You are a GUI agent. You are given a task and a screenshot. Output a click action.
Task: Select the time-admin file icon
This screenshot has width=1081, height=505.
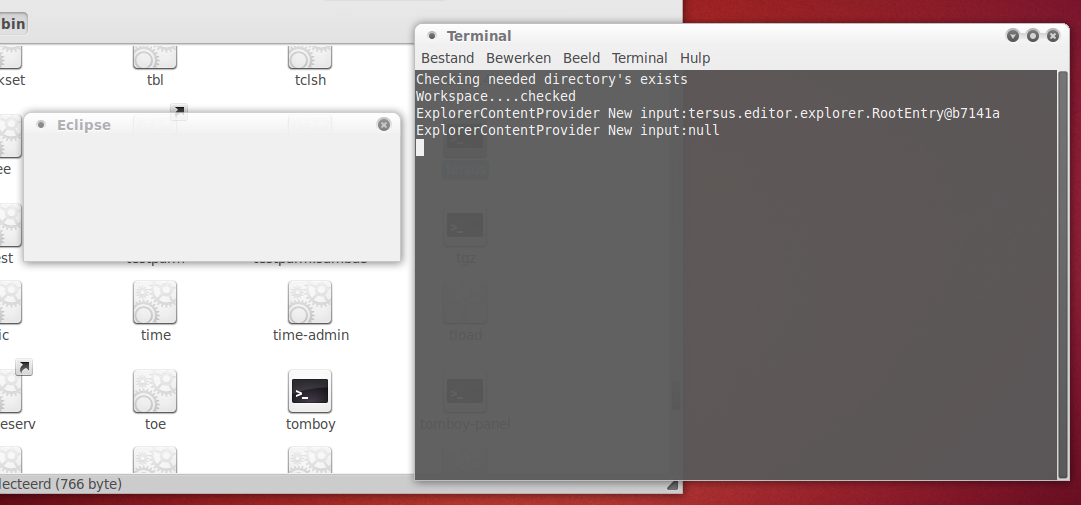click(x=310, y=302)
